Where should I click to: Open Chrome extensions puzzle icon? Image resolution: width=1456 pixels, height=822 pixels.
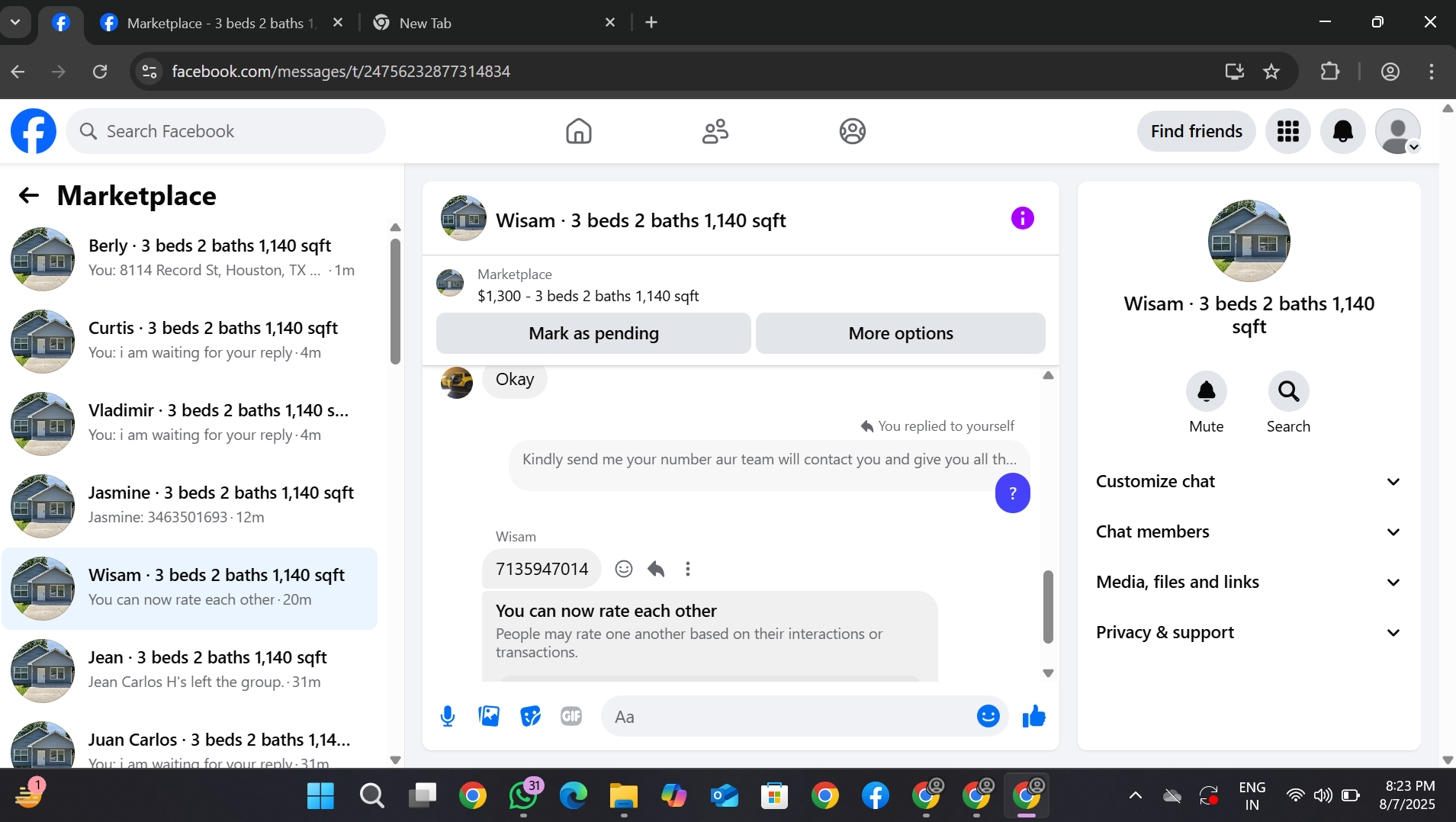(1330, 72)
